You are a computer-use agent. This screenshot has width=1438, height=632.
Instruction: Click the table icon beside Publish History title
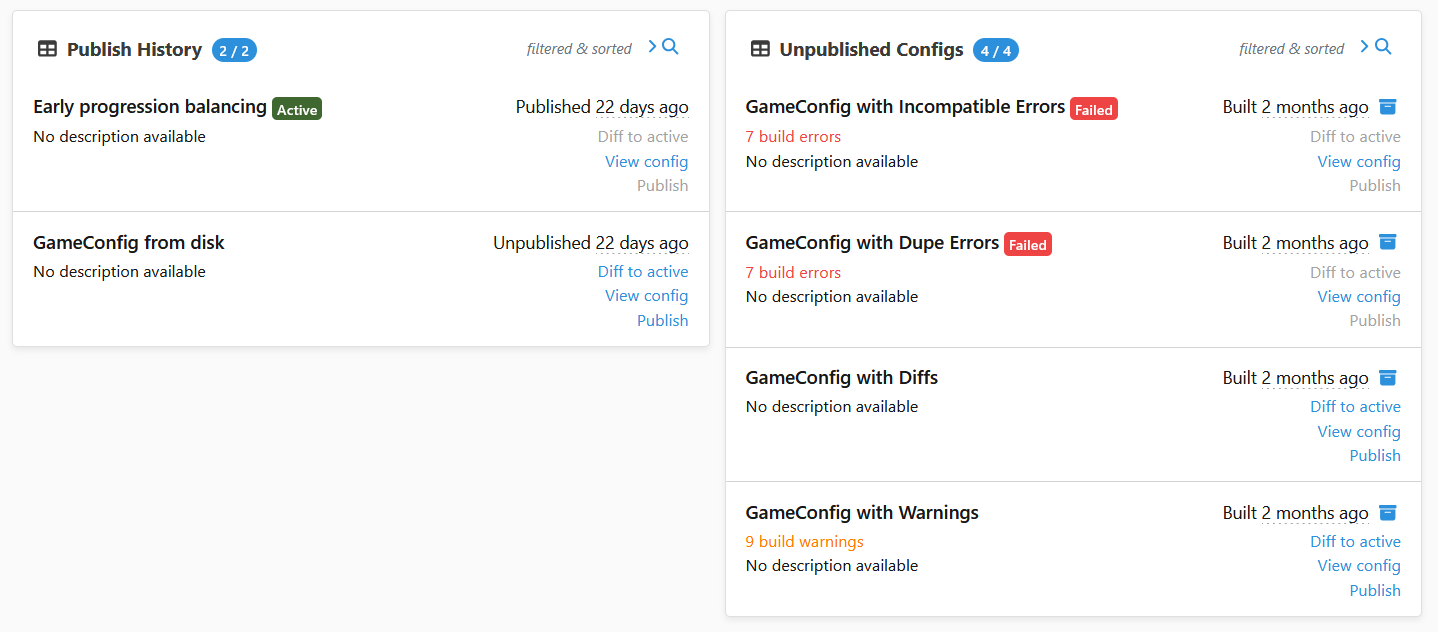click(x=47, y=47)
